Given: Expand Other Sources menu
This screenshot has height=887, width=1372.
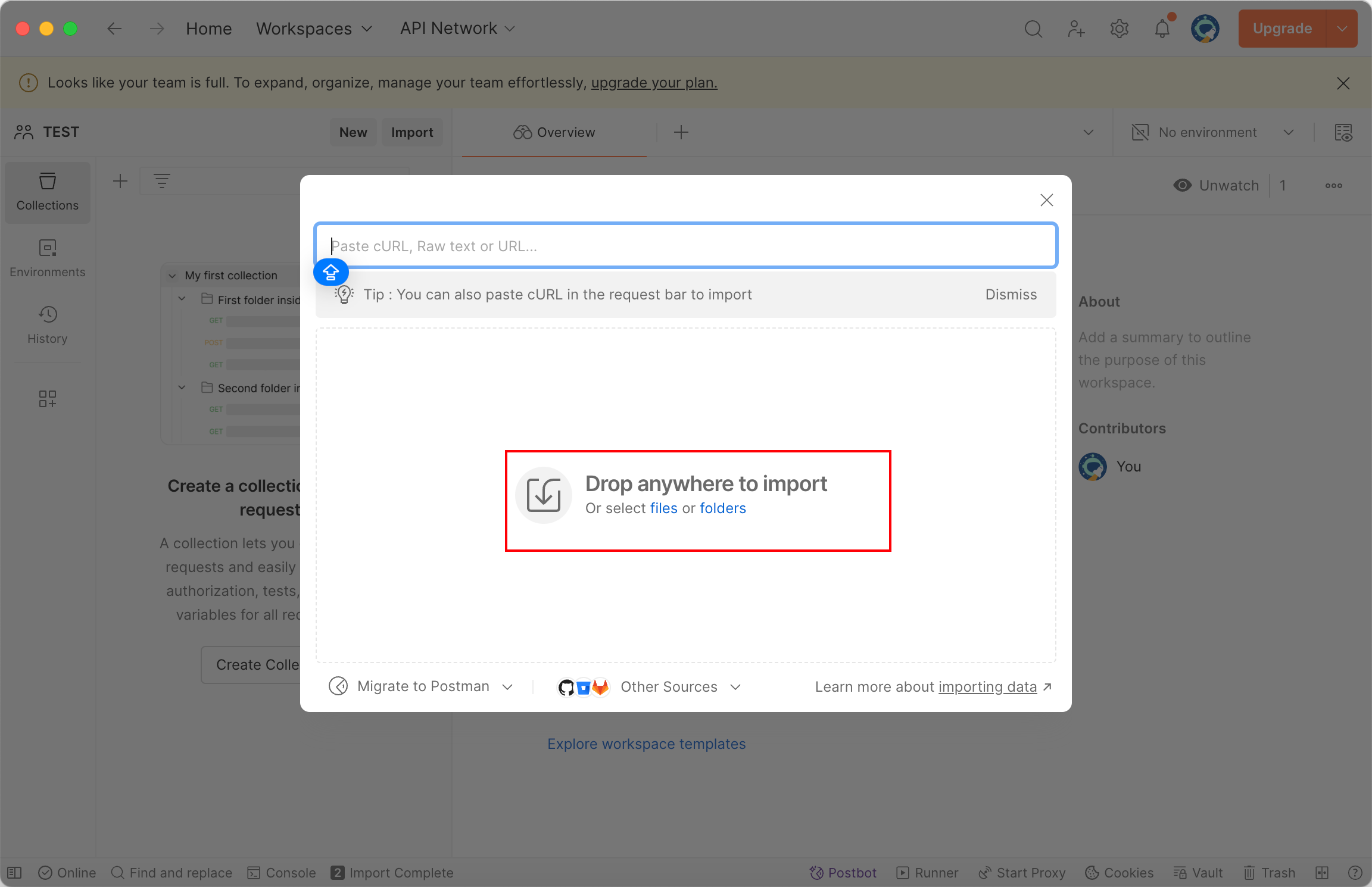Looking at the screenshot, I should 649,686.
